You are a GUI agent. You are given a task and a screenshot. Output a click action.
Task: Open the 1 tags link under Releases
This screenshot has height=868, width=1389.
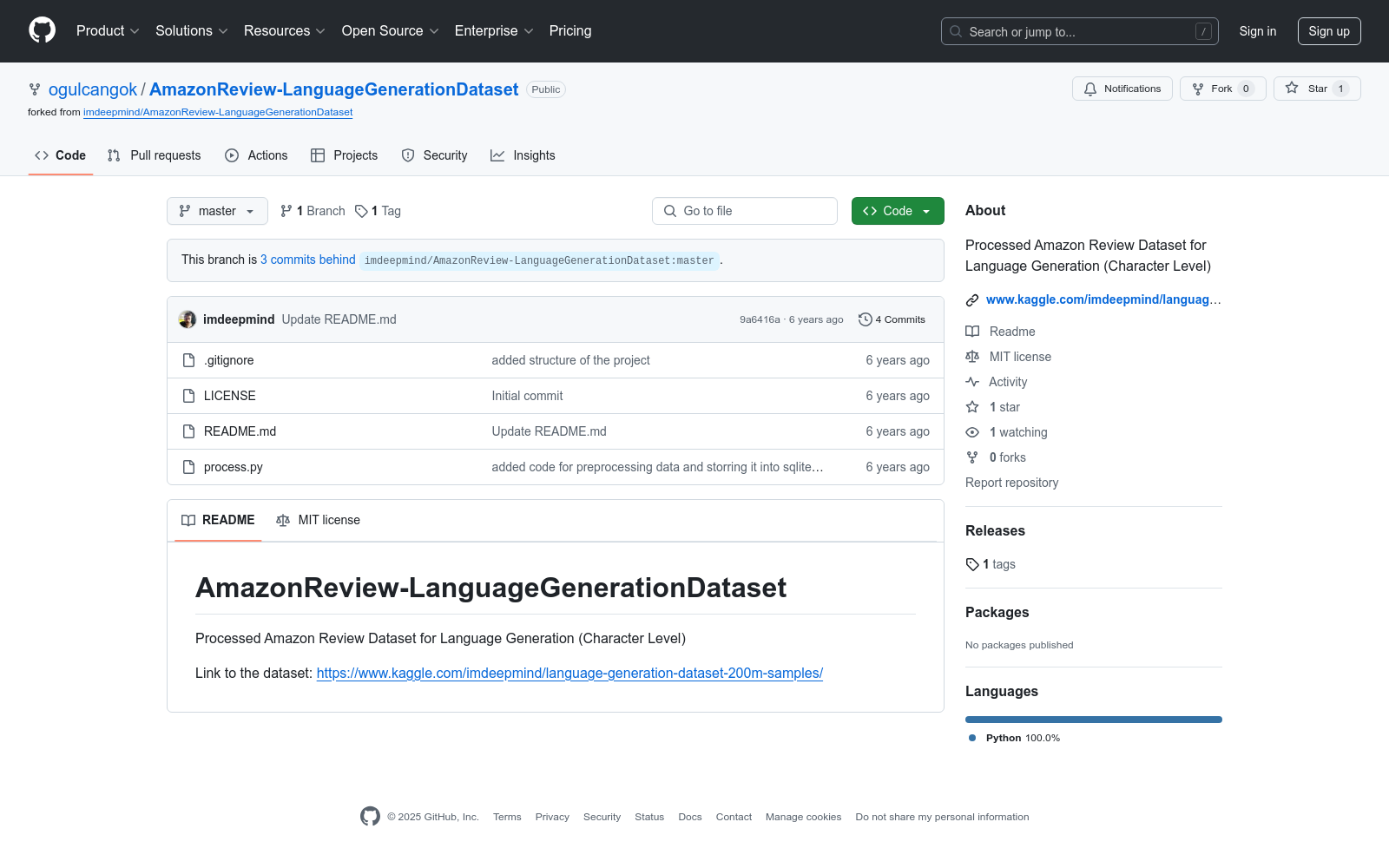(x=991, y=564)
